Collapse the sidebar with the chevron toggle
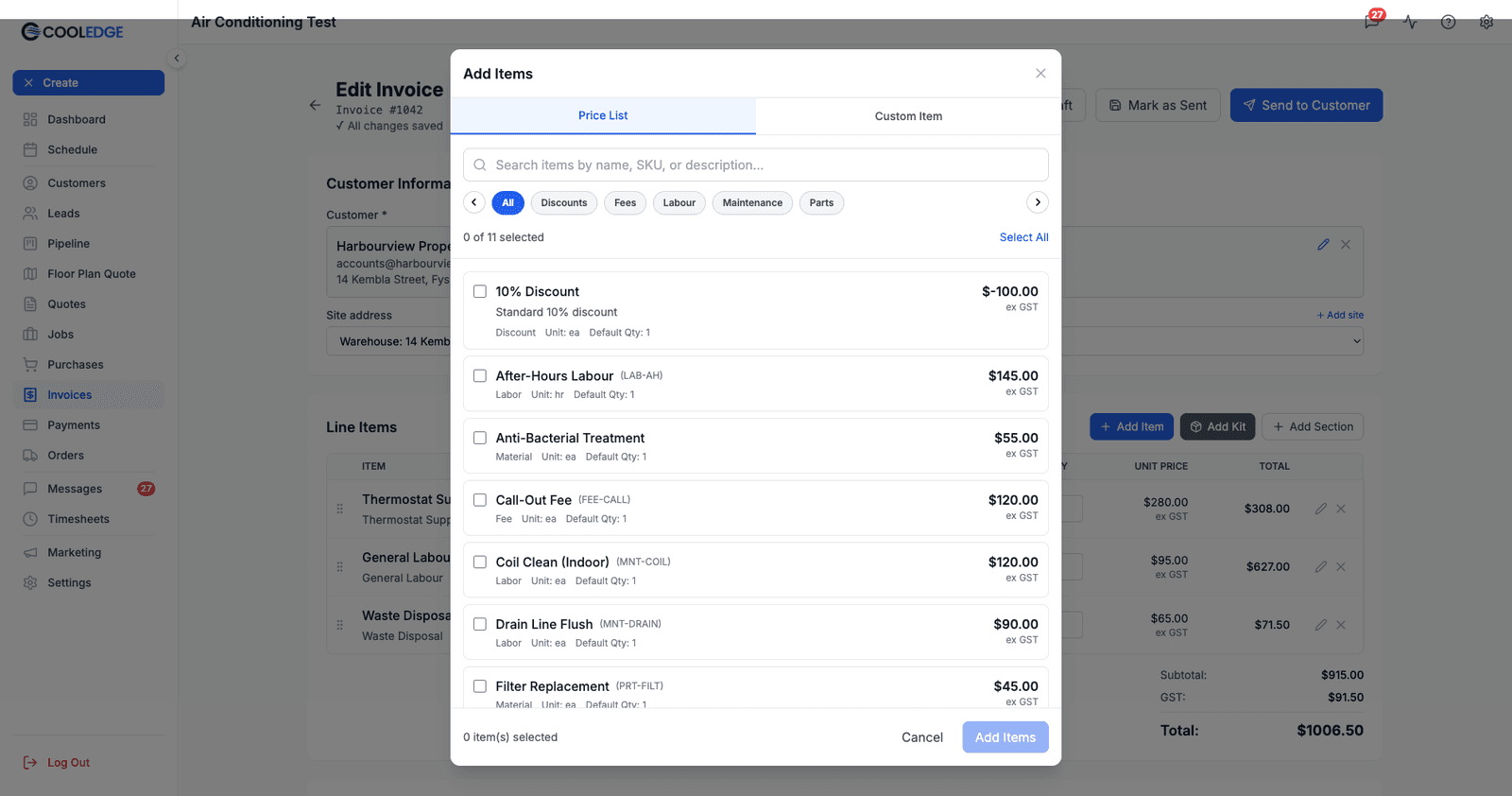Image resolution: width=1512 pixels, height=796 pixels. [x=176, y=59]
